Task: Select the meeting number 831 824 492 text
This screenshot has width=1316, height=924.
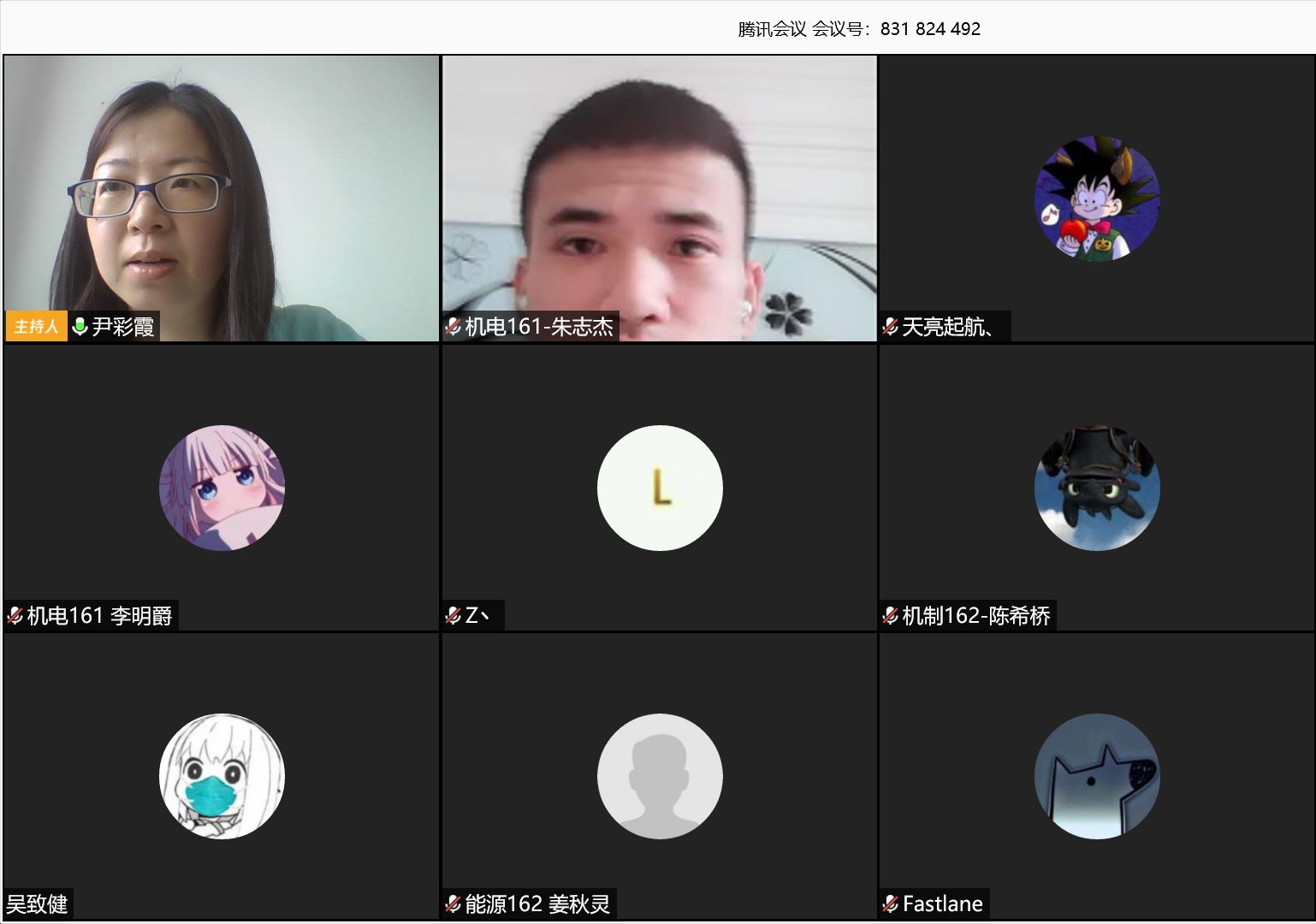Action: [929, 29]
